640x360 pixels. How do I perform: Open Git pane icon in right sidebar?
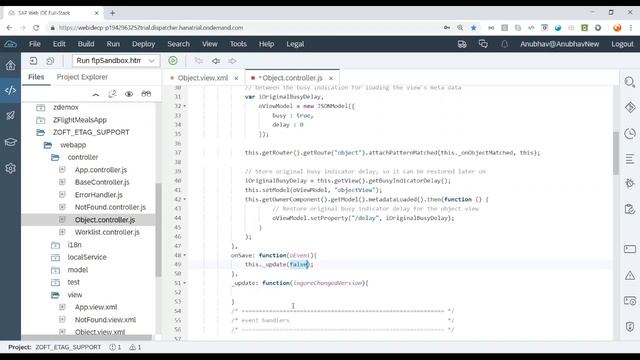click(x=630, y=107)
